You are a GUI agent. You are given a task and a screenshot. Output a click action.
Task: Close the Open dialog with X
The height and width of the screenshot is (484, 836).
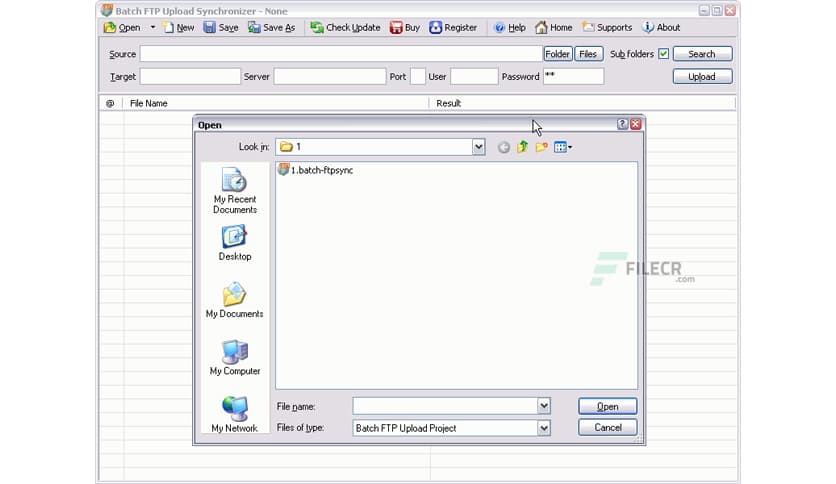click(636, 124)
